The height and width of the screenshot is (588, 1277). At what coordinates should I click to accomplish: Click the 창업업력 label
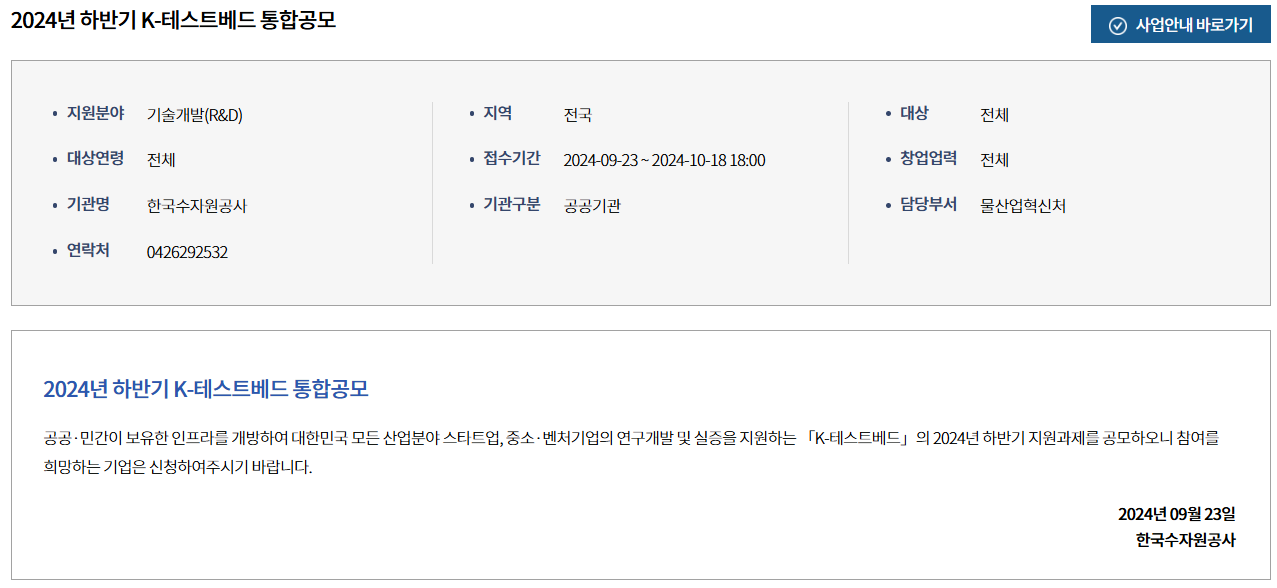click(928, 158)
